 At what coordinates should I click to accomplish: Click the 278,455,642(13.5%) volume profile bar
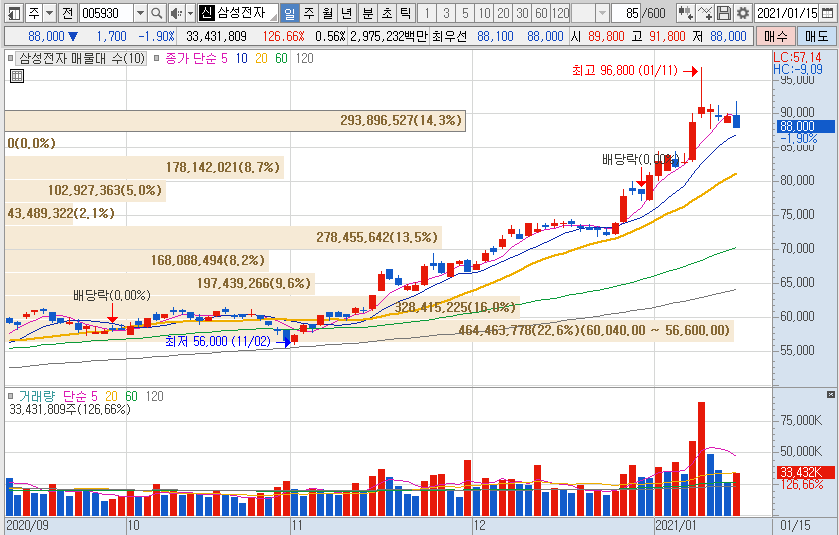[x=223, y=238]
